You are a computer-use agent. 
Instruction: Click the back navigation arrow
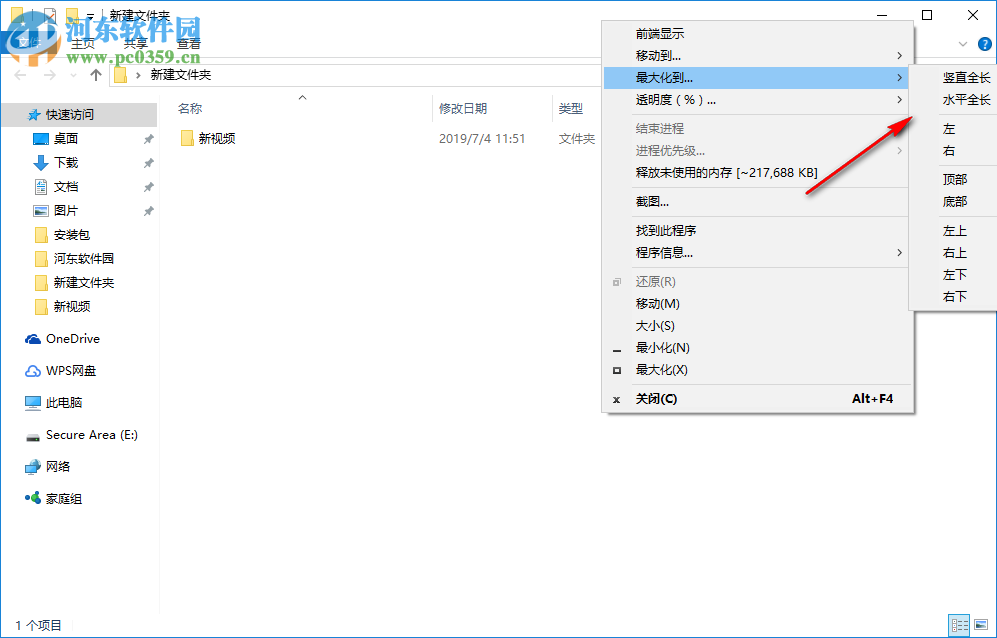tap(20, 74)
